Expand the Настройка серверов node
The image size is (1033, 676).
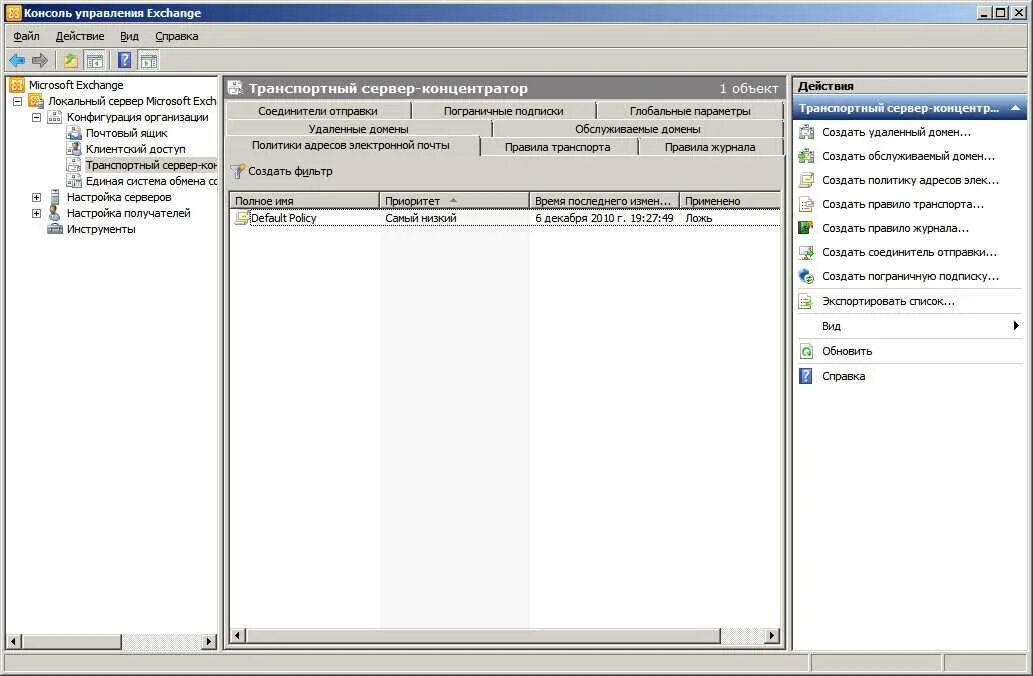click(x=37, y=197)
